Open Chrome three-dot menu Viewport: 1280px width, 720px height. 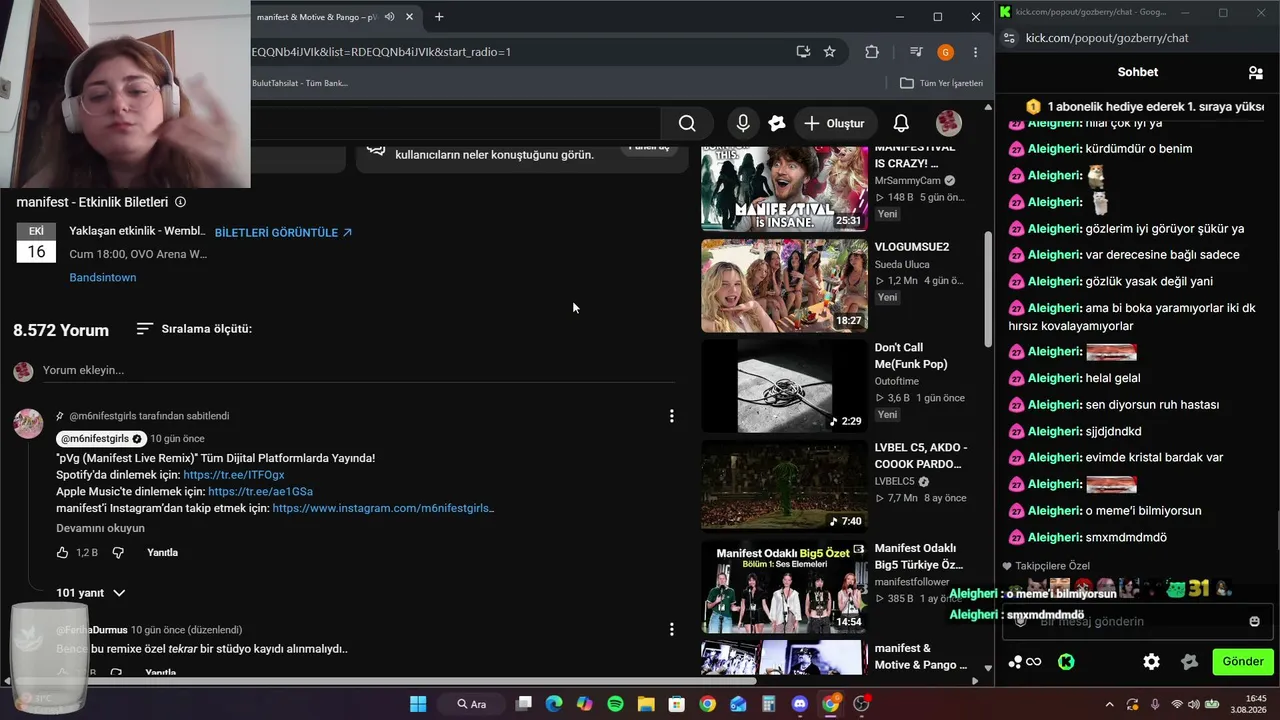click(x=975, y=52)
